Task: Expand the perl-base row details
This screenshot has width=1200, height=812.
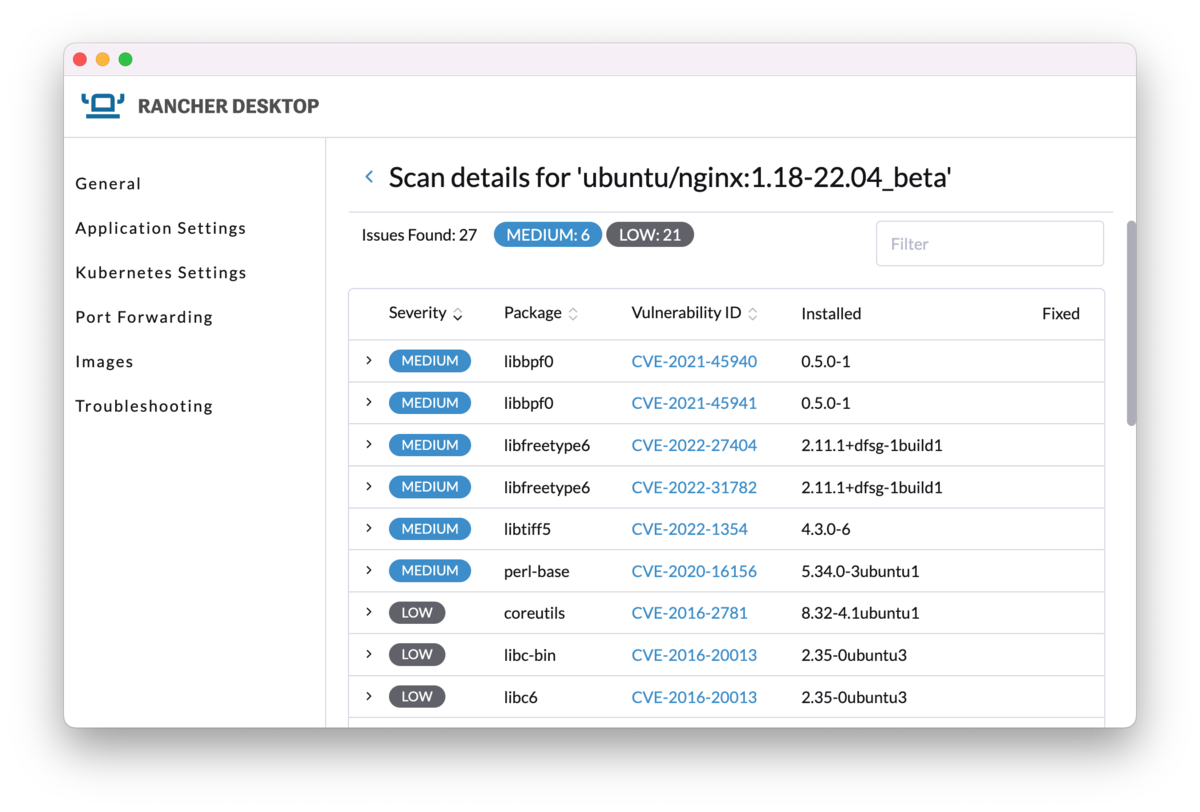Action: (x=369, y=570)
